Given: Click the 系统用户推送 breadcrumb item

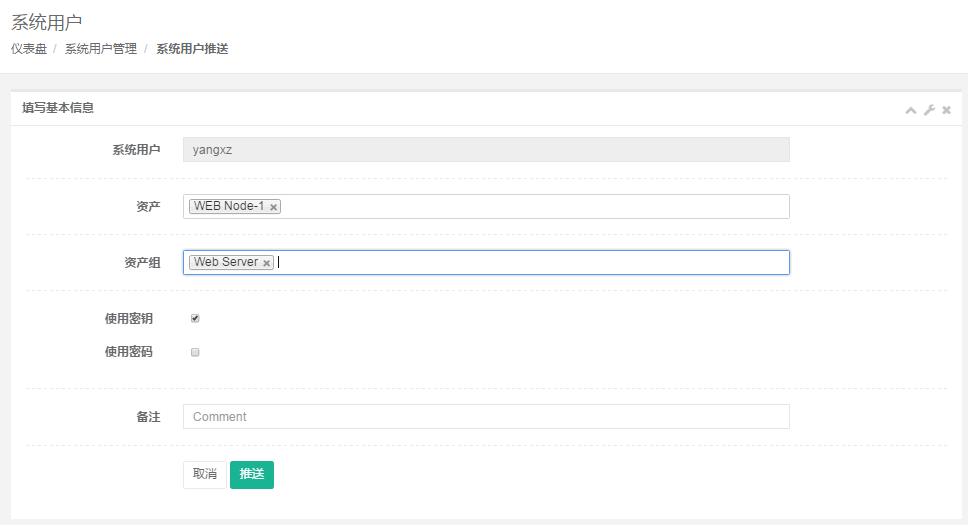Looking at the screenshot, I should click(192, 49).
